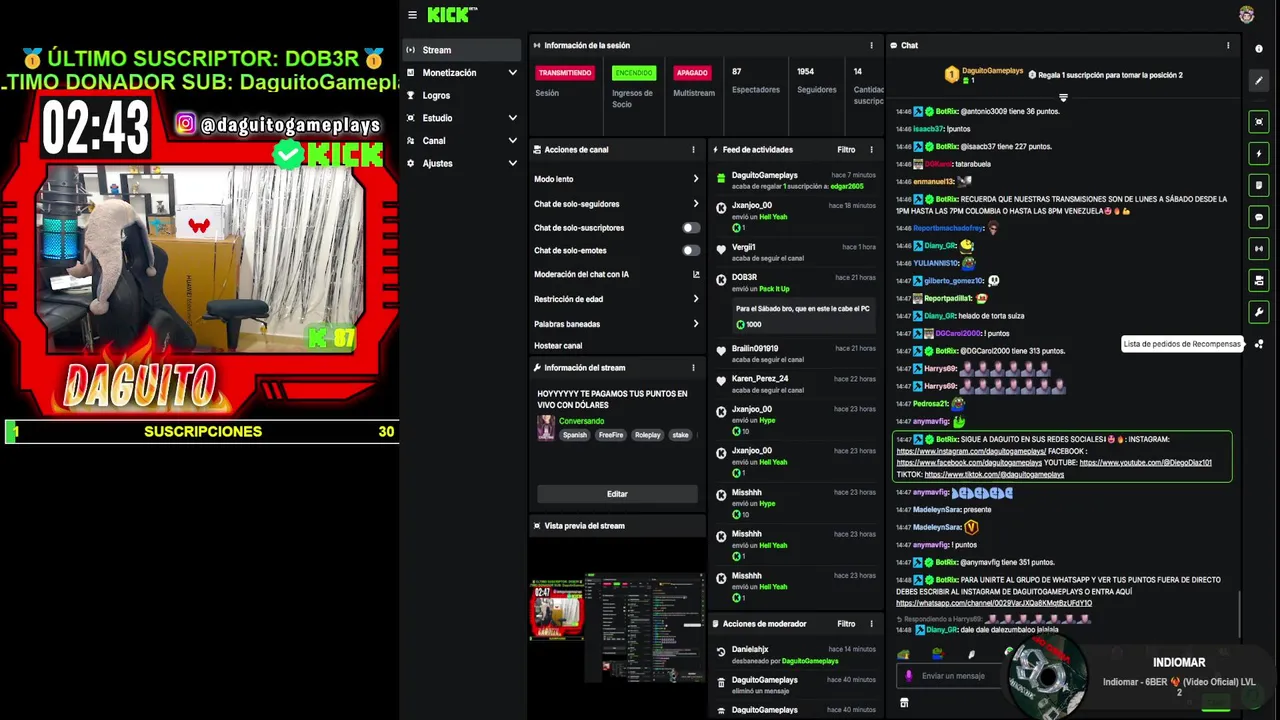Open options for Acciones de moderador panel
Image resolution: width=1280 pixels, height=720 pixels.
pos(871,624)
